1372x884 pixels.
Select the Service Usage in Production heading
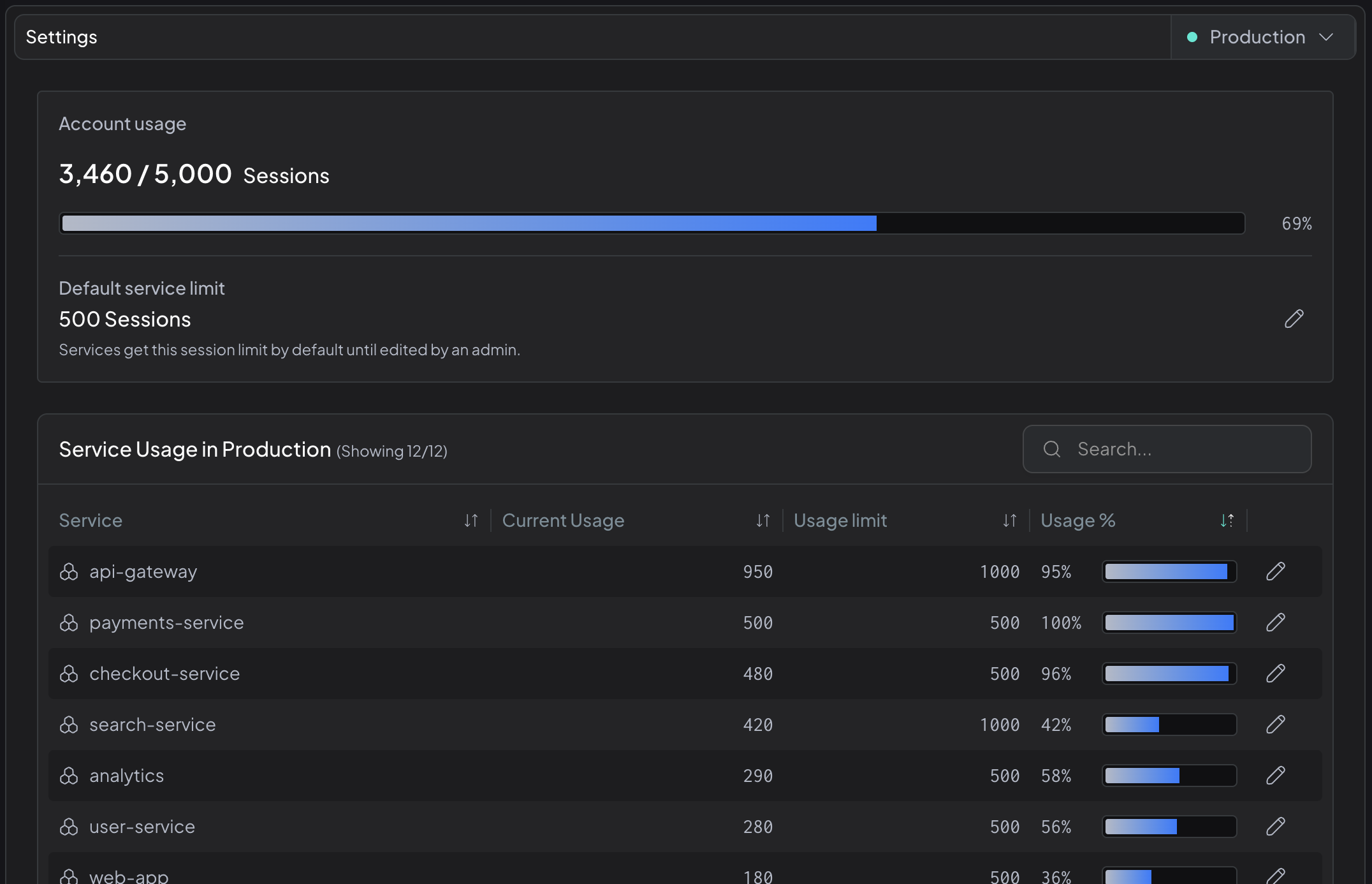coord(195,449)
